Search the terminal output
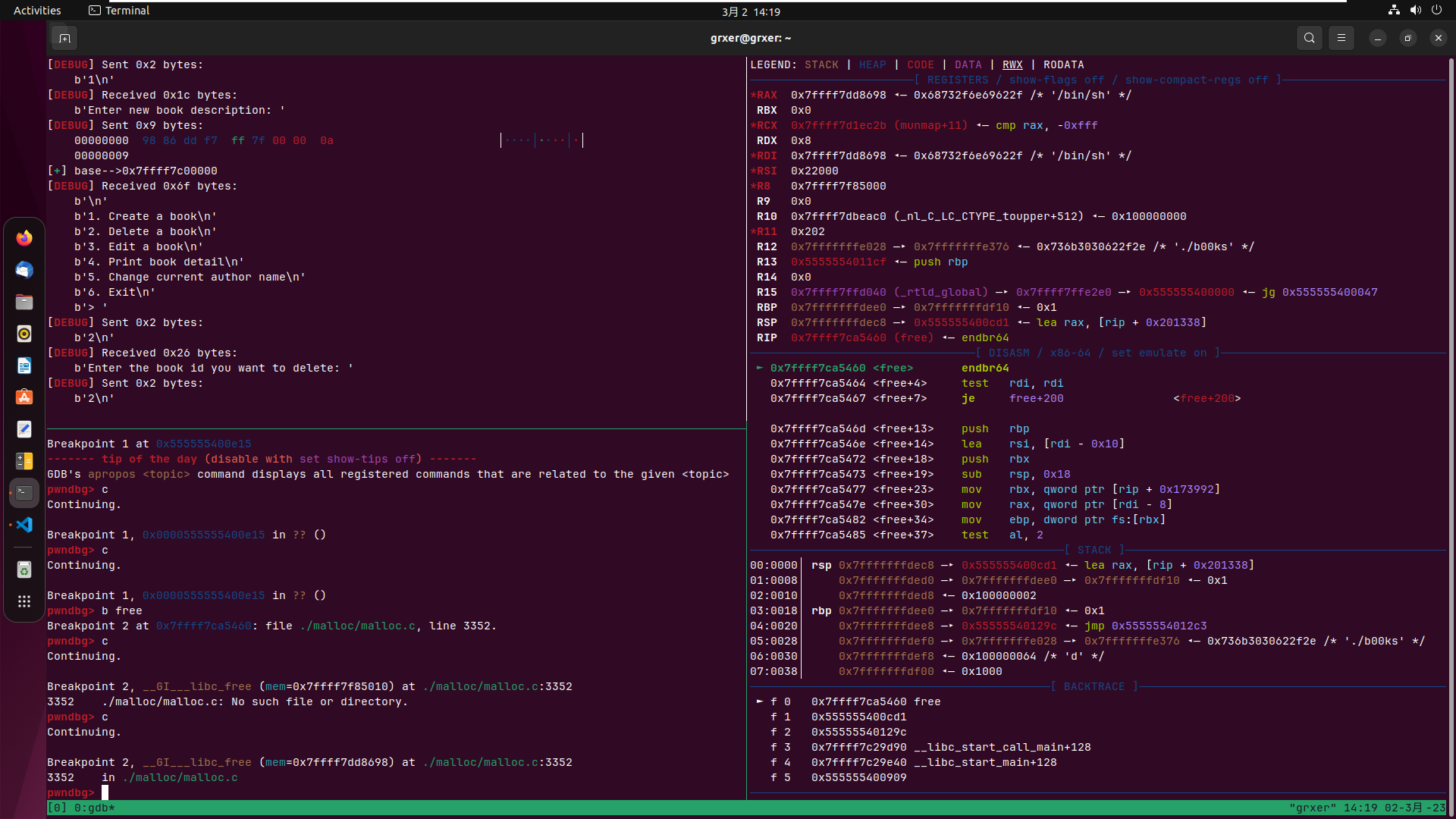Image resolution: width=1456 pixels, height=819 pixels. tap(1309, 38)
